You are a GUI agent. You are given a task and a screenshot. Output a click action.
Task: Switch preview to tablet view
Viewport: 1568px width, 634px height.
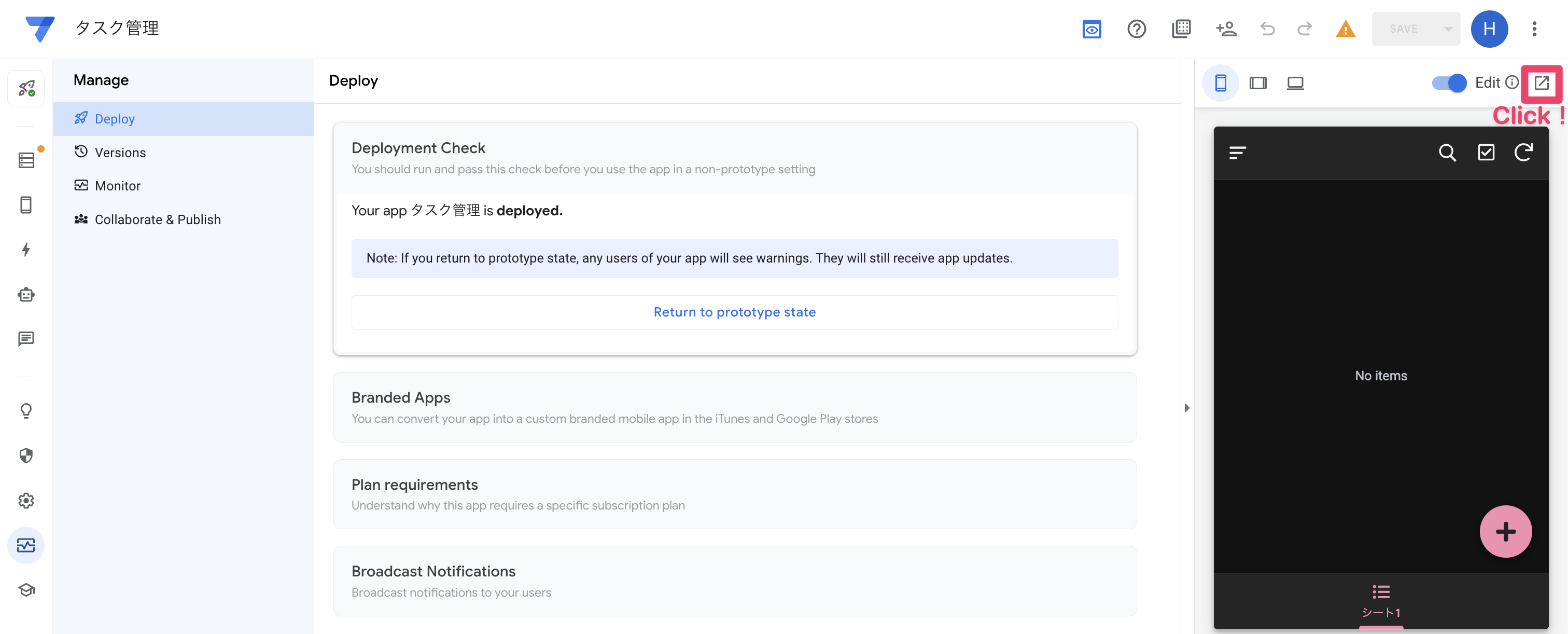click(x=1257, y=83)
